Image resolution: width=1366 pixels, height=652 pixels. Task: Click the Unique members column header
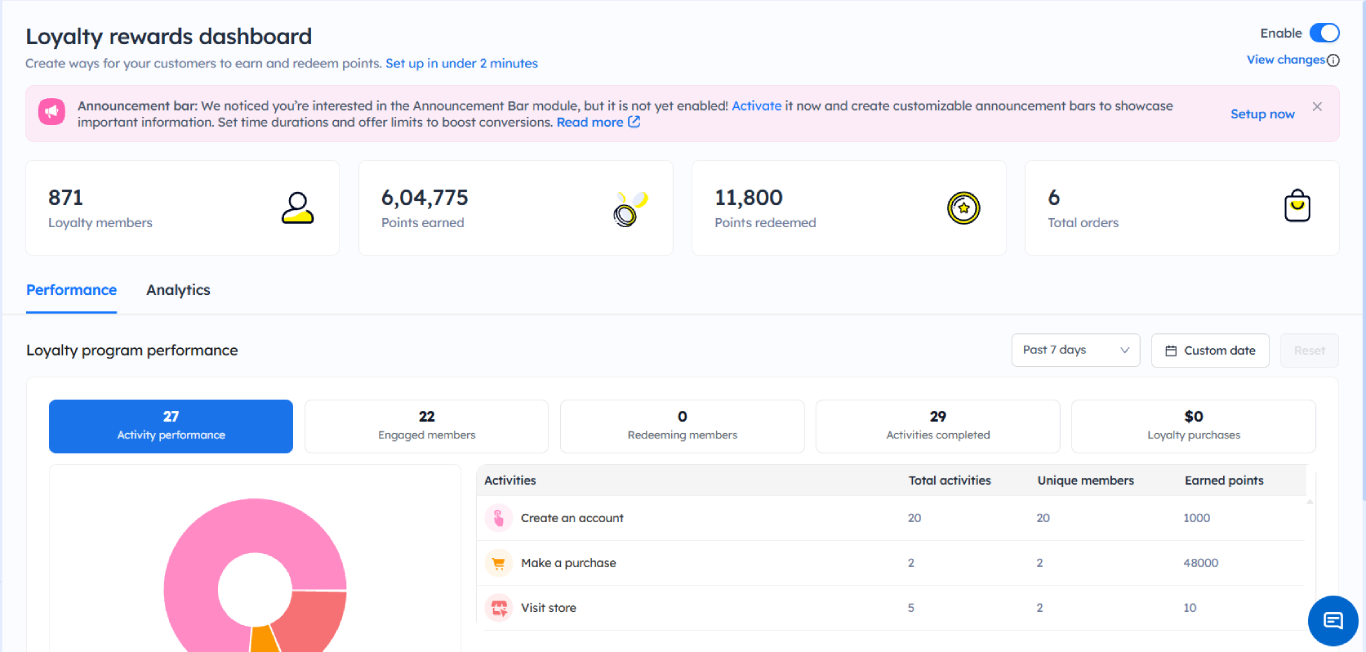[x=1086, y=481]
